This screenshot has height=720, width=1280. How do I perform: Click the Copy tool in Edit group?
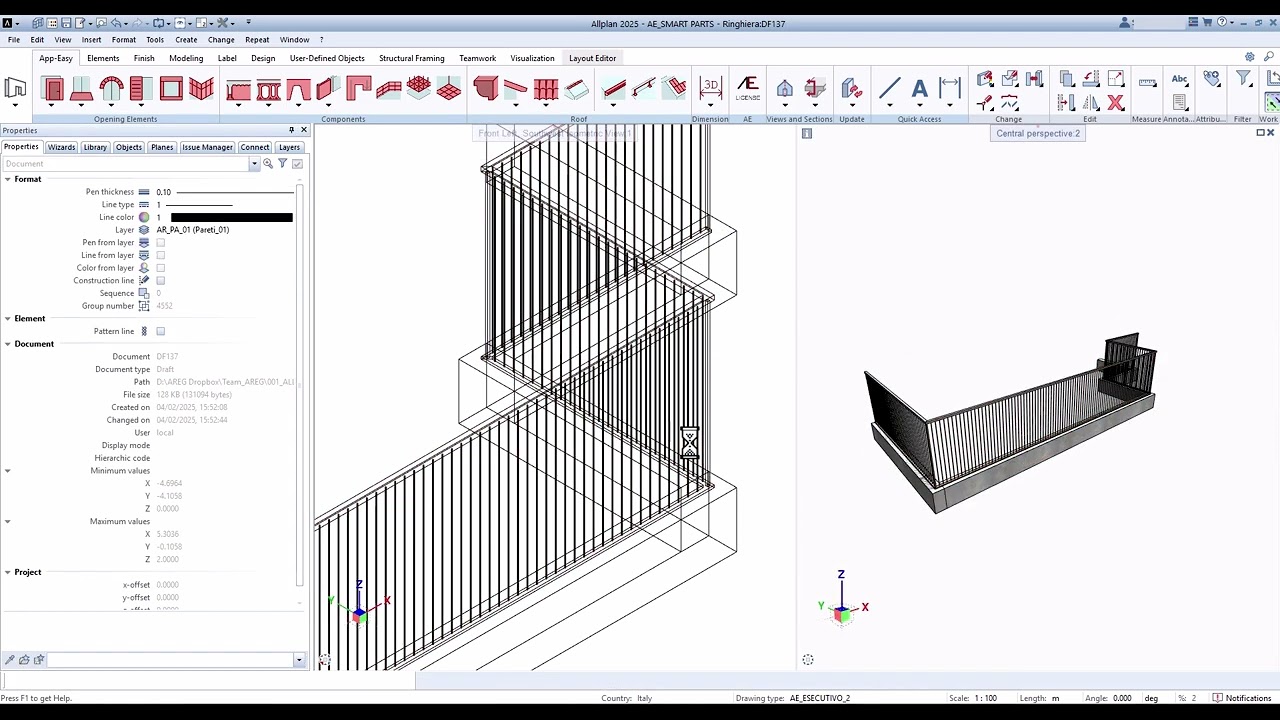(x=1066, y=79)
